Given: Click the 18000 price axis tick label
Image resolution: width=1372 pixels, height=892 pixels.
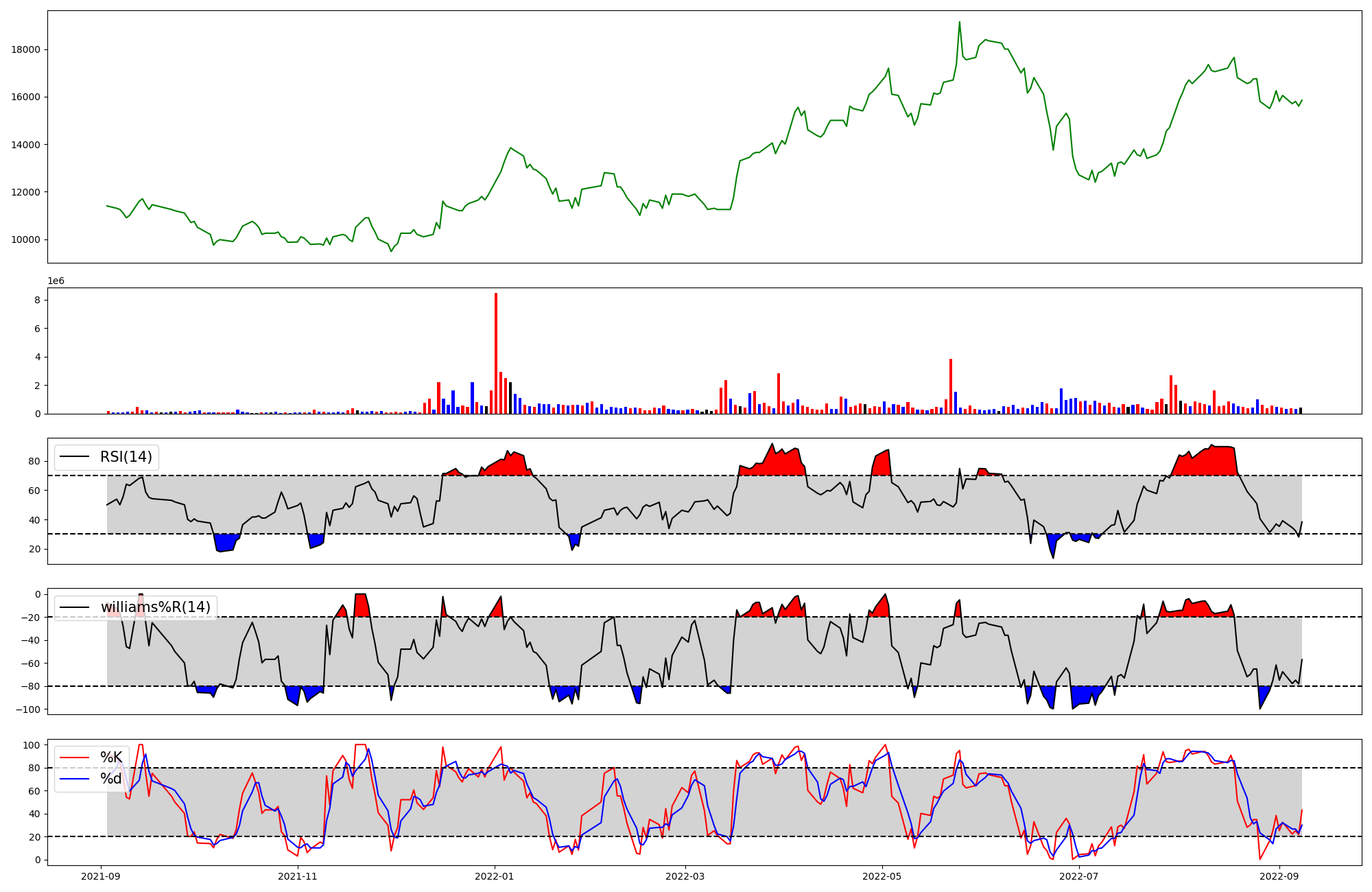Looking at the screenshot, I should click(x=26, y=49).
